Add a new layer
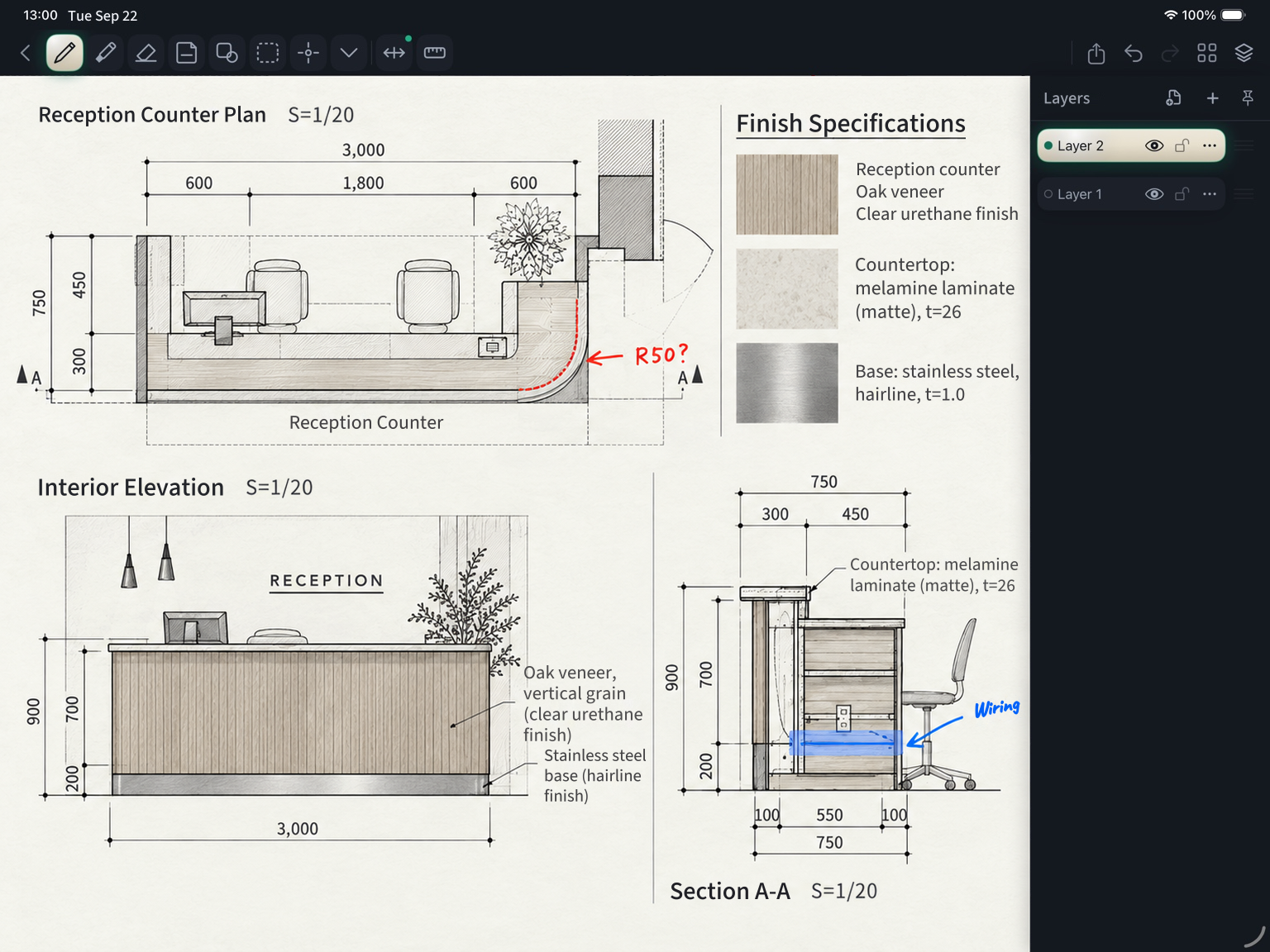 click(x=1213, y=98)
